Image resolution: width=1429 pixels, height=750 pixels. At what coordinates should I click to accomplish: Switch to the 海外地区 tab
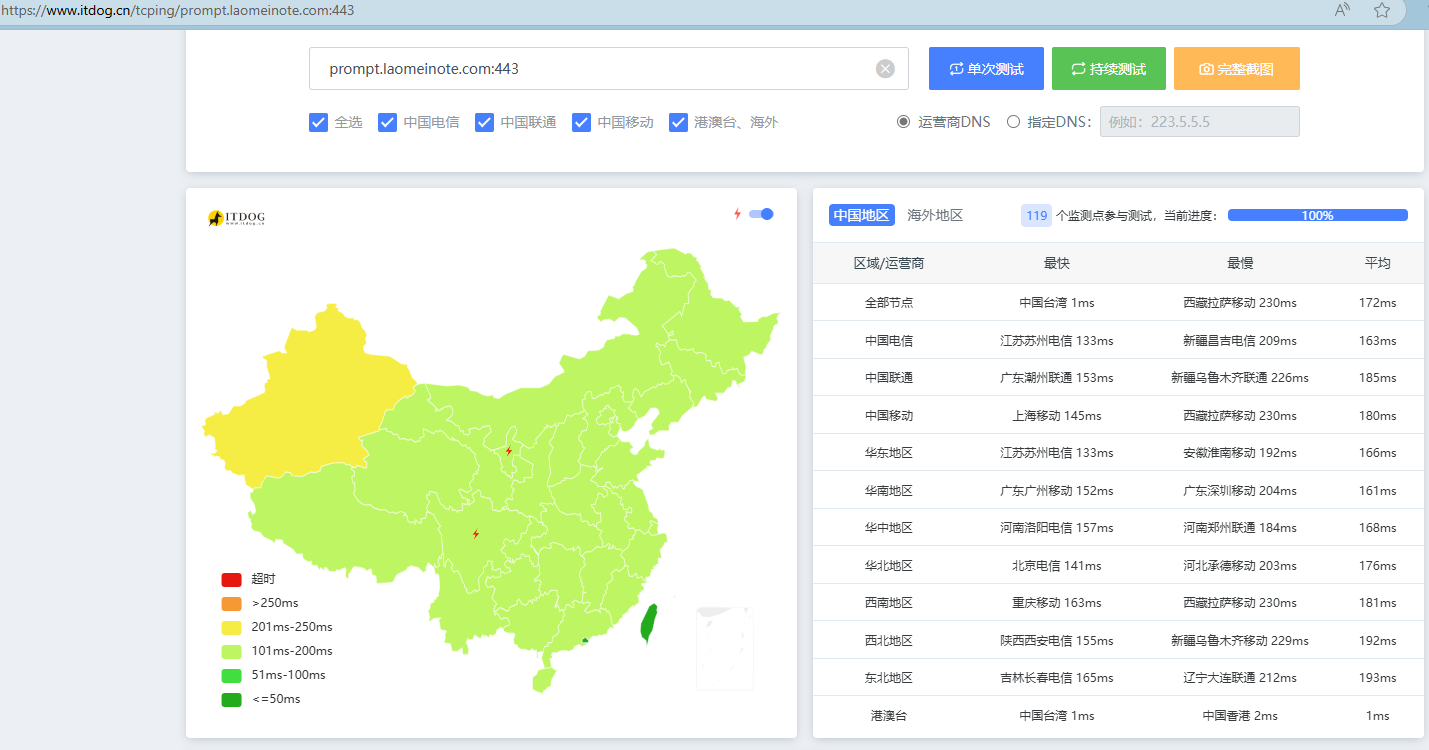(x=935, y=215)
